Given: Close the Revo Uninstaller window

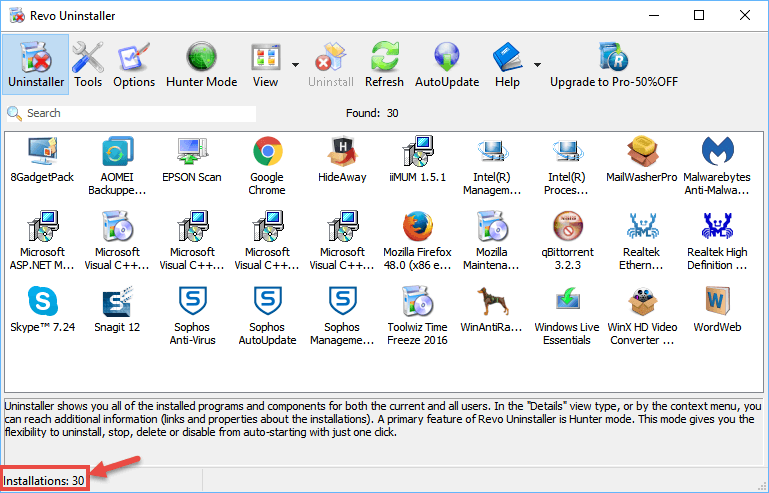Looking at the screenshot, I should click(745, 15).
